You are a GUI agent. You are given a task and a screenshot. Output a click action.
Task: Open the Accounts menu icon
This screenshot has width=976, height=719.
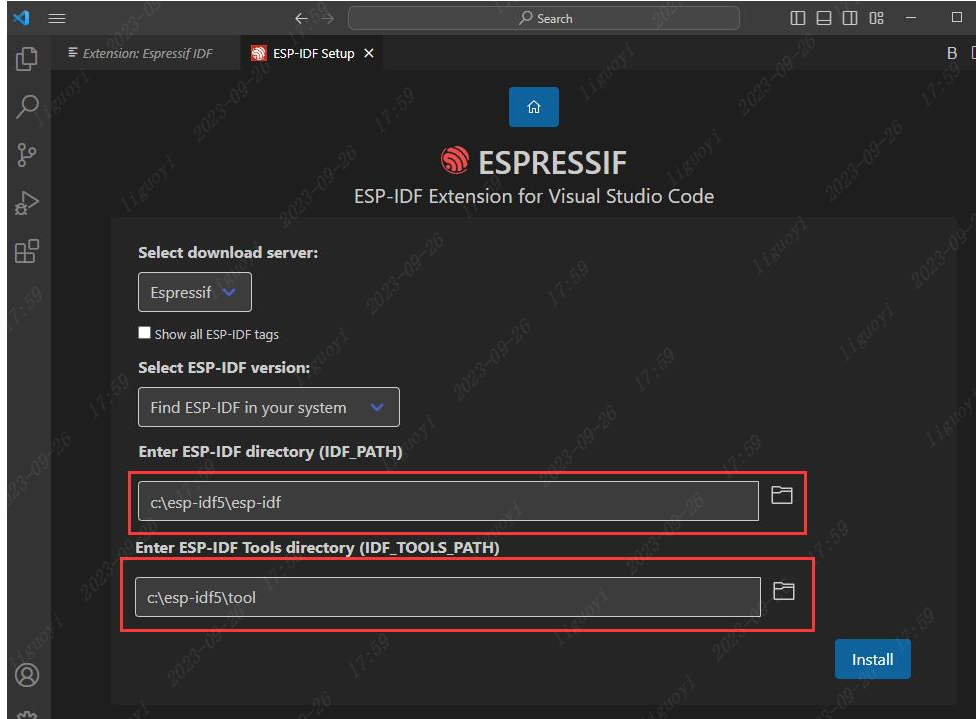(x=27, y=675)
